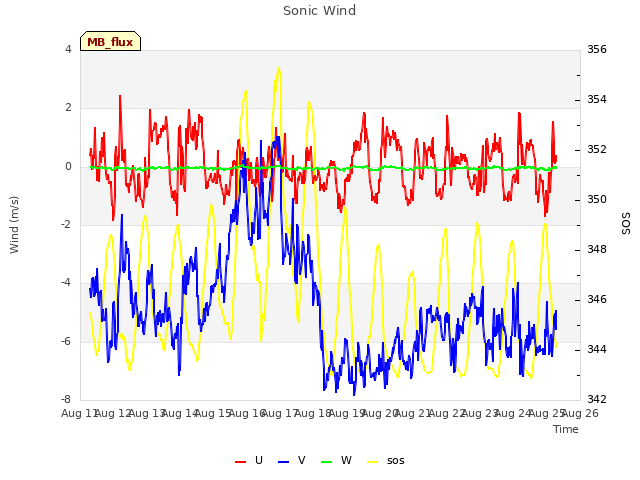Click the 342 right axis tick value
Viewport: 640px width, 480px height.
pos(597,399)
